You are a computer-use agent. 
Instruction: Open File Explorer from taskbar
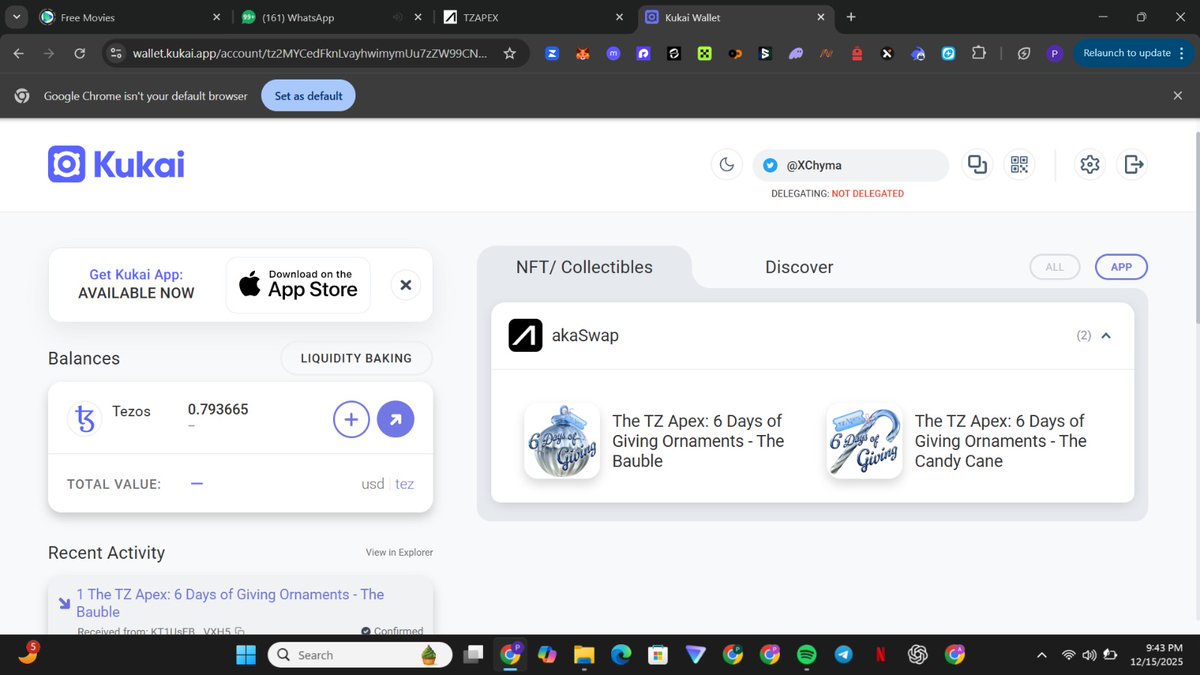583,655
